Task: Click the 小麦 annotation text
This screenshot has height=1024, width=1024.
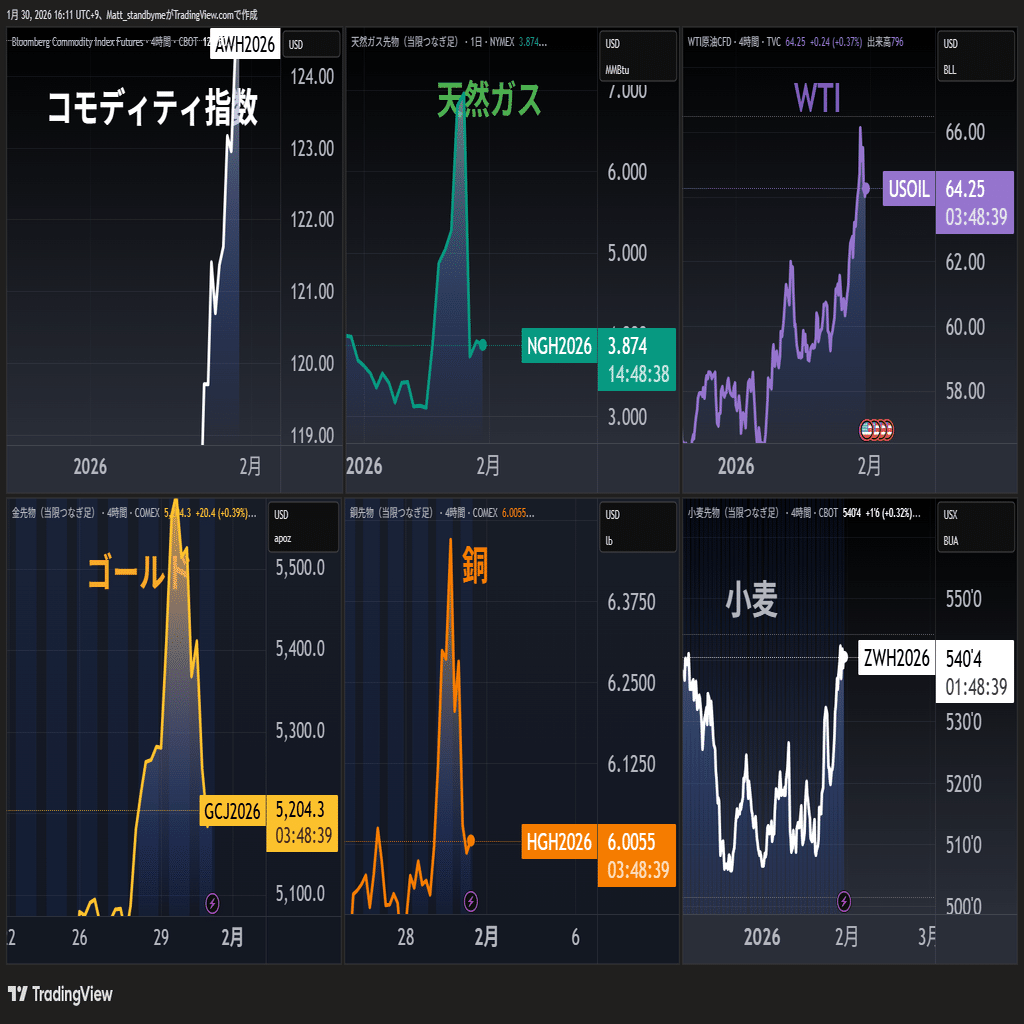Action: [x=751, y=600]
